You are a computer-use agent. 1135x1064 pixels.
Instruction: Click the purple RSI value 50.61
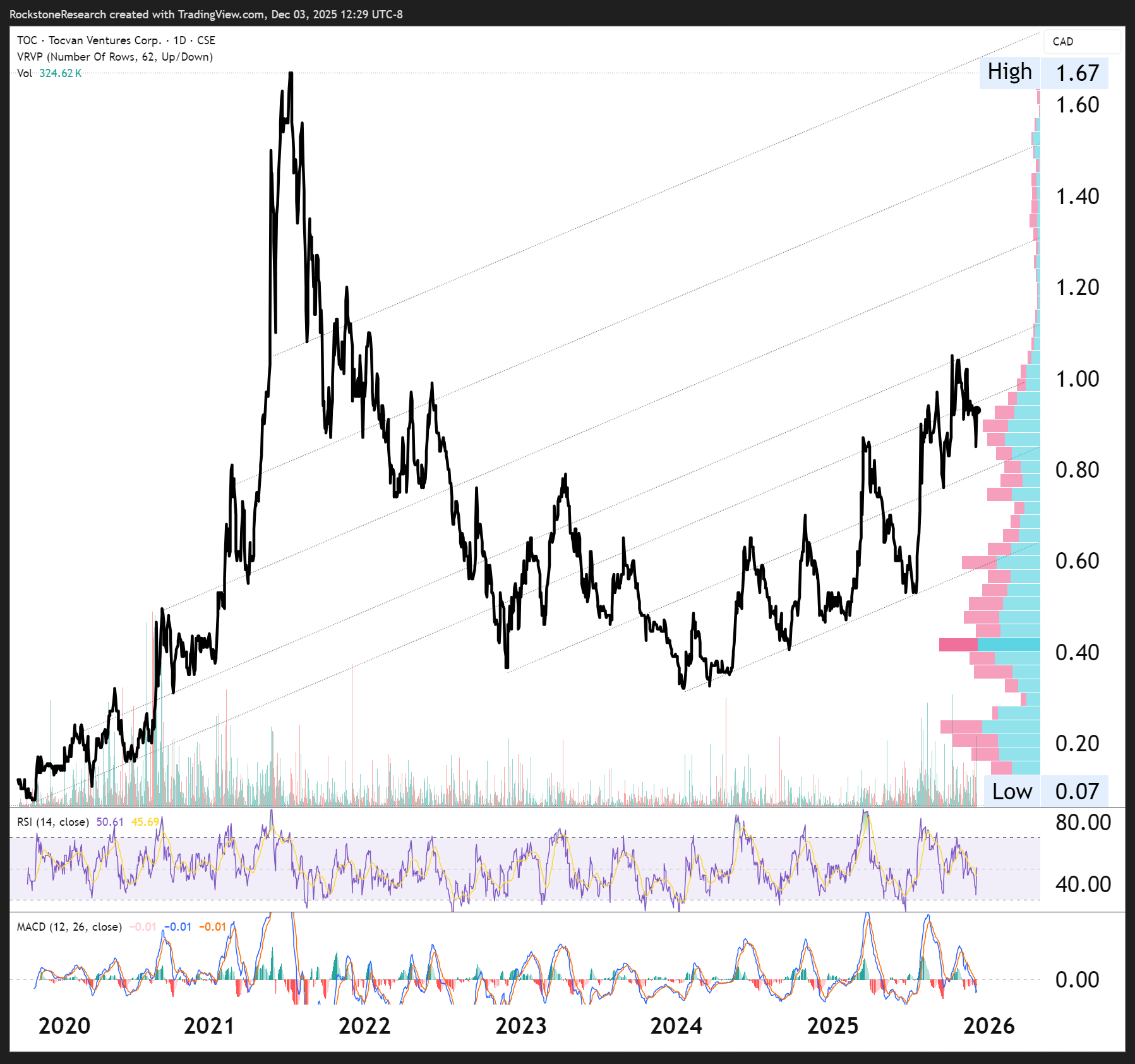point(110,822)
